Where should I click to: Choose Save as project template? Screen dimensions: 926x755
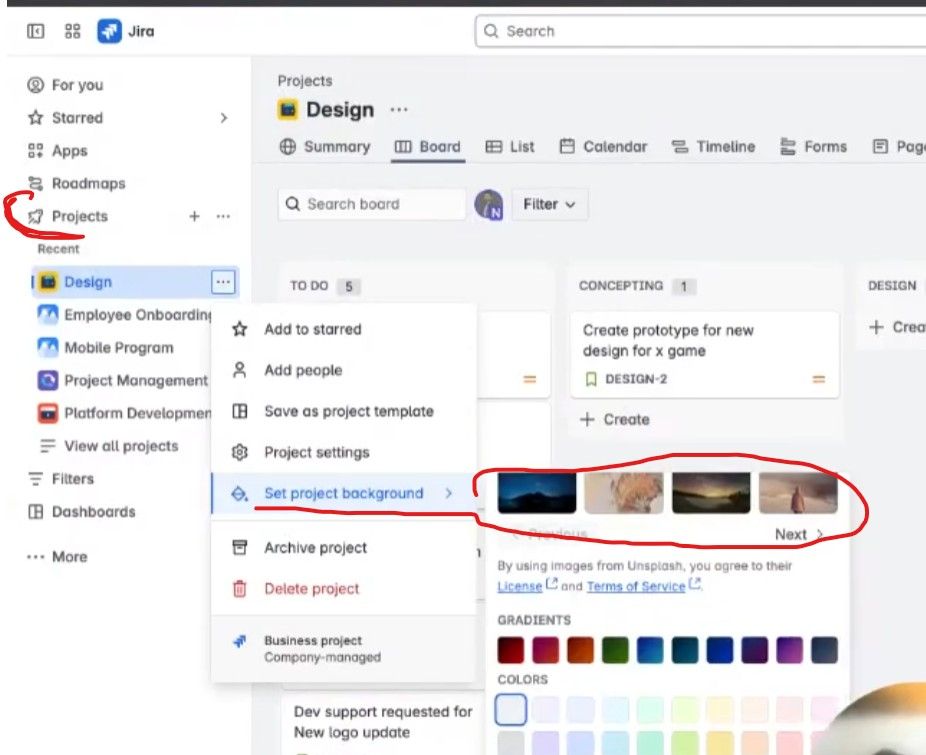[x=344, y=411]
